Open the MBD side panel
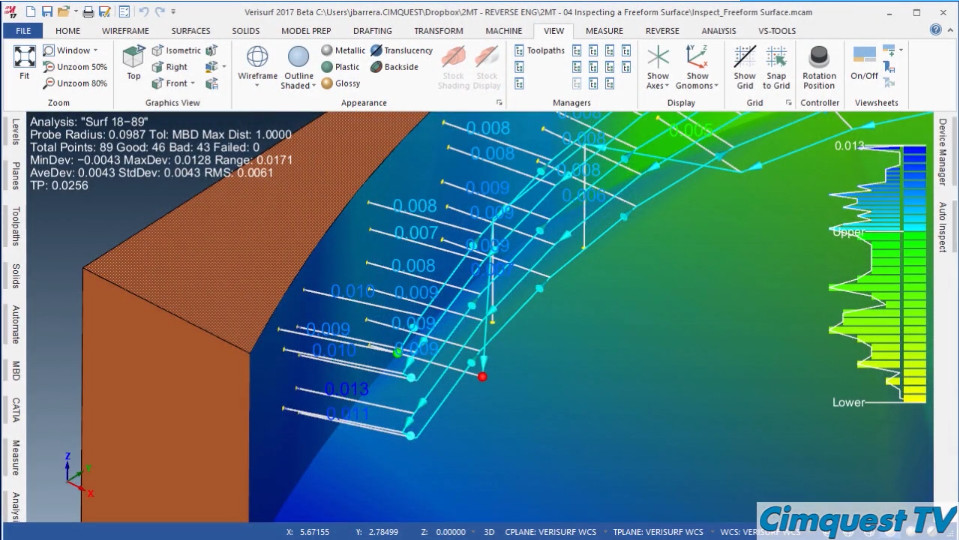The image size is (959, 540). click(x=15, y=371)
